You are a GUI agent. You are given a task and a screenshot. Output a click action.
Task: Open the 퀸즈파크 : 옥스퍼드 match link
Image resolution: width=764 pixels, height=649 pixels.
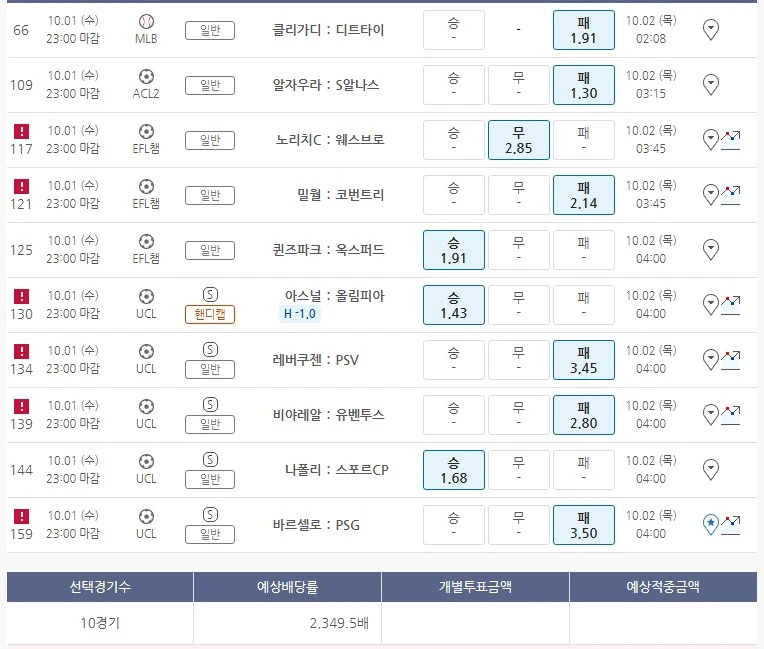(x=328, y=250)
